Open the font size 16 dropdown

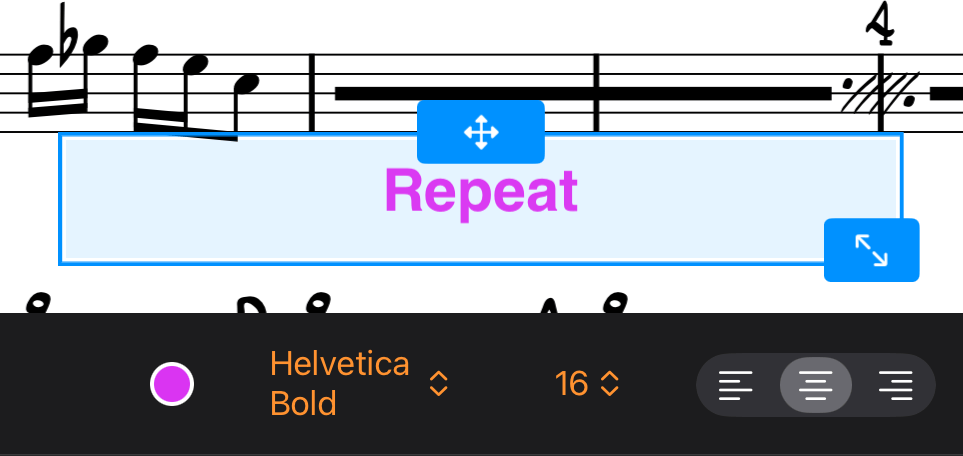(x=572, y=384)
